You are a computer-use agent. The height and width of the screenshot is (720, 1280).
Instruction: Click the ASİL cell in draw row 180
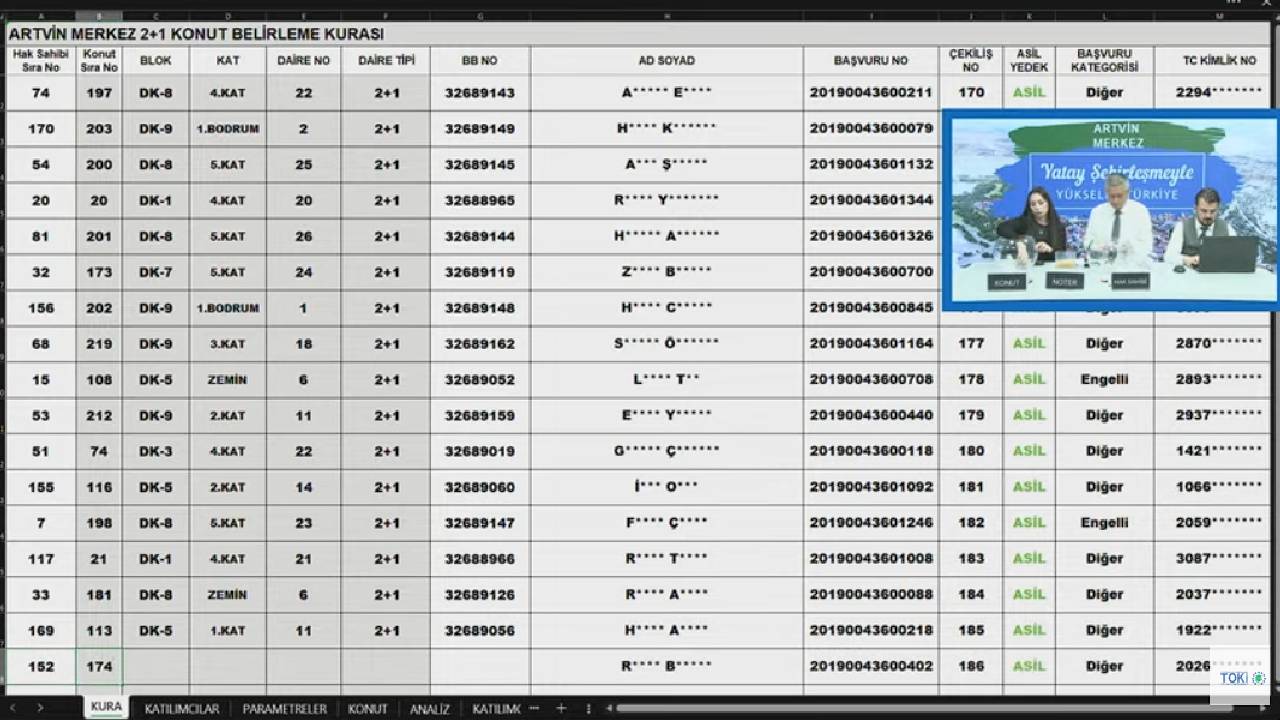[x=1029, y=451]
